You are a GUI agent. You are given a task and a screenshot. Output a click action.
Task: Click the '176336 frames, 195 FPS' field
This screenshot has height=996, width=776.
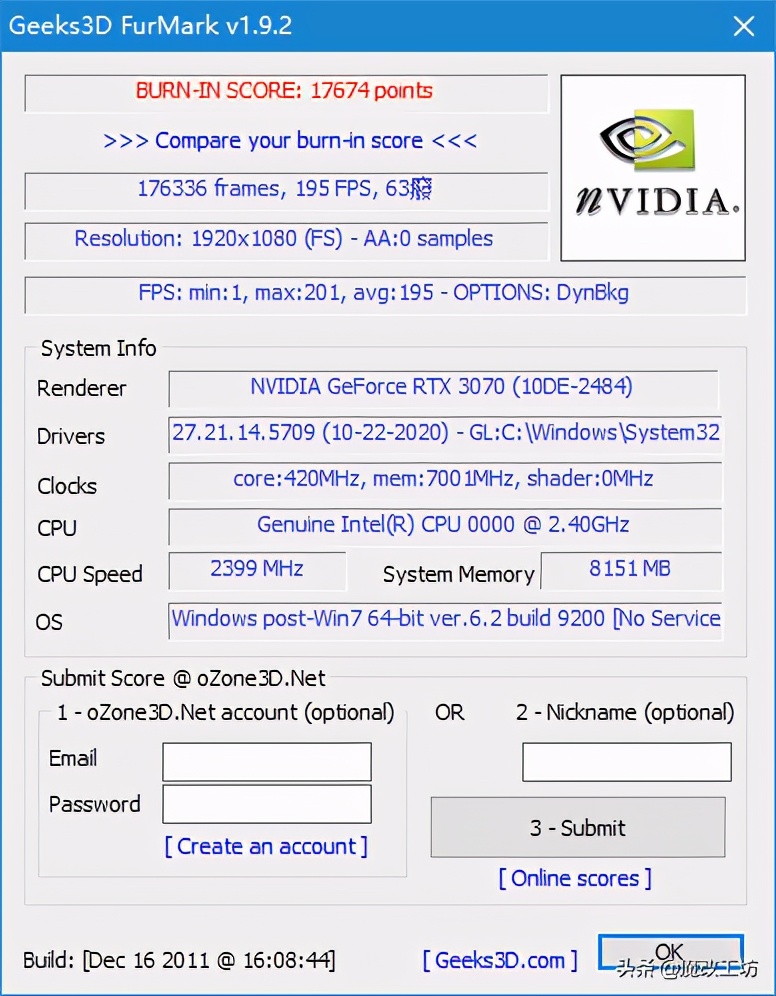(286, 190)
